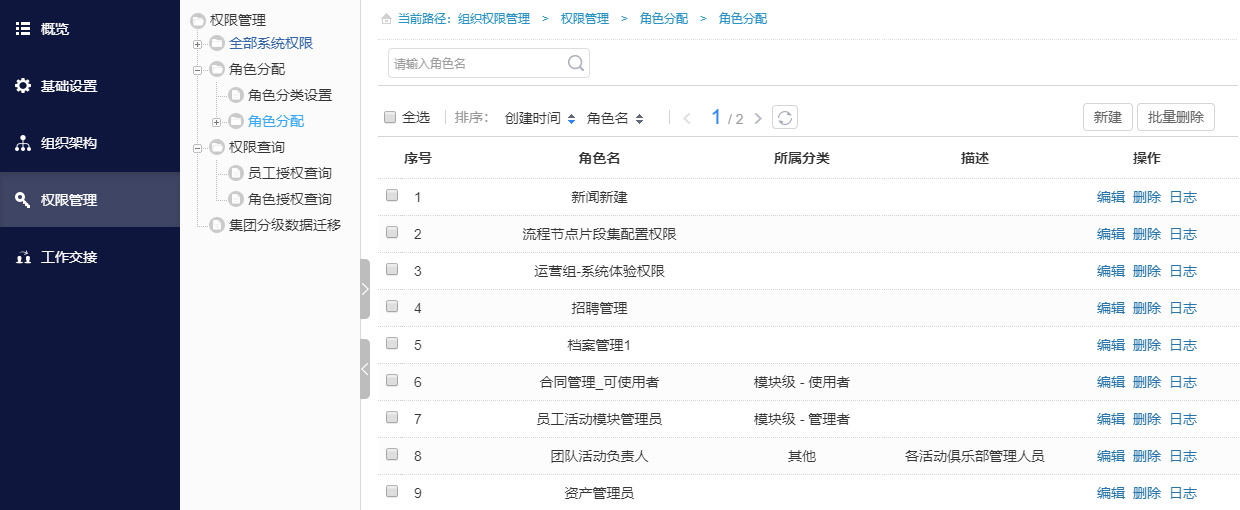The height and width of the screenshot is (510, 1240).
Task: Select the checkbox for 招聘管理 row
Action: coord(392,307)
